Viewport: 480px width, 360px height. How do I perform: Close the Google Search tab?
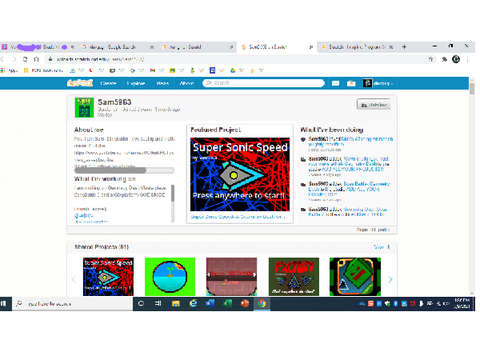(151, 47)
